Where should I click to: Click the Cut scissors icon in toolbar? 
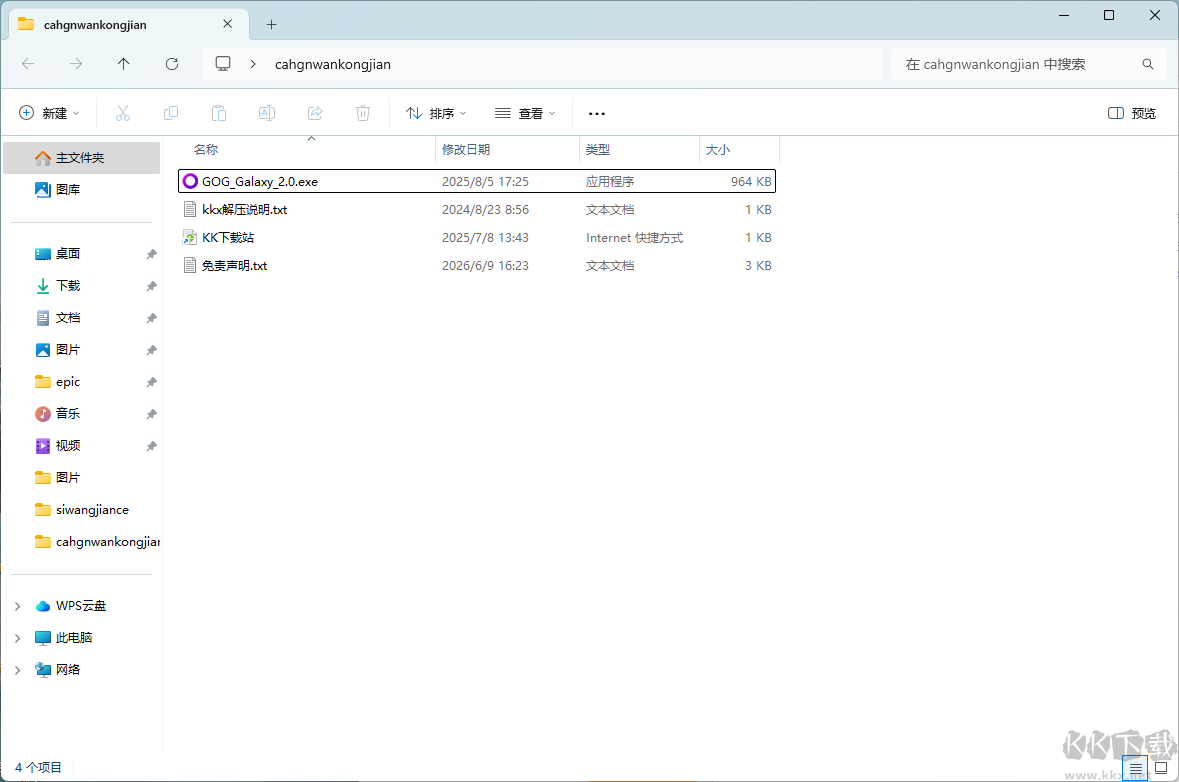(x=123, y=114)
